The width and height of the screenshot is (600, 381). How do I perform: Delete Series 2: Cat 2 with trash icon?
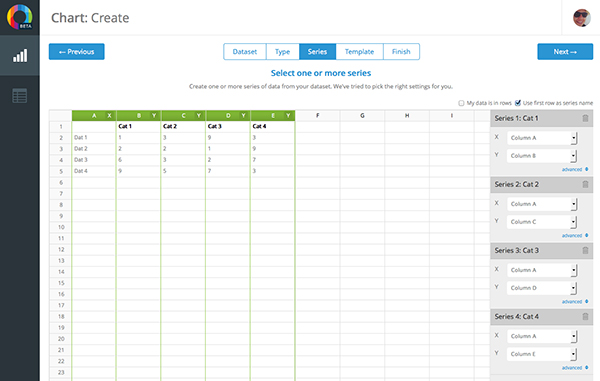coord(585,184)
